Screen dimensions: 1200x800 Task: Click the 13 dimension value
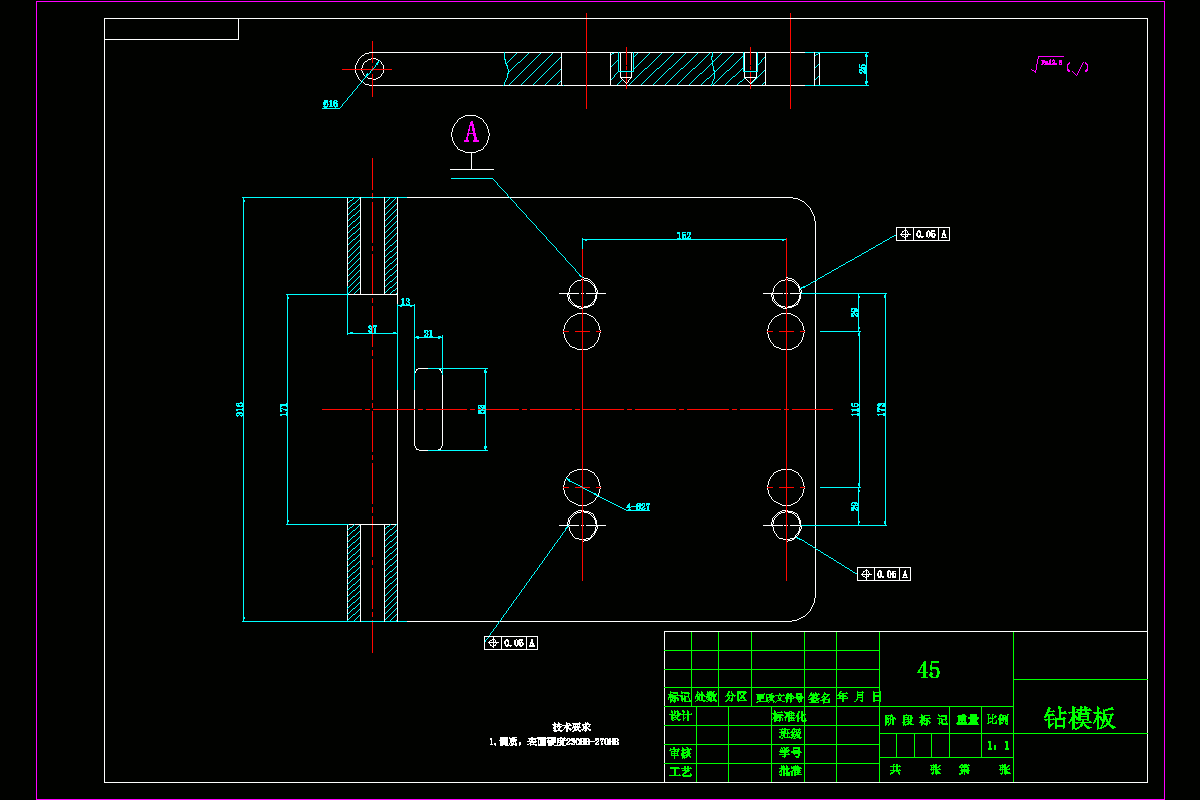click(405, 301)
